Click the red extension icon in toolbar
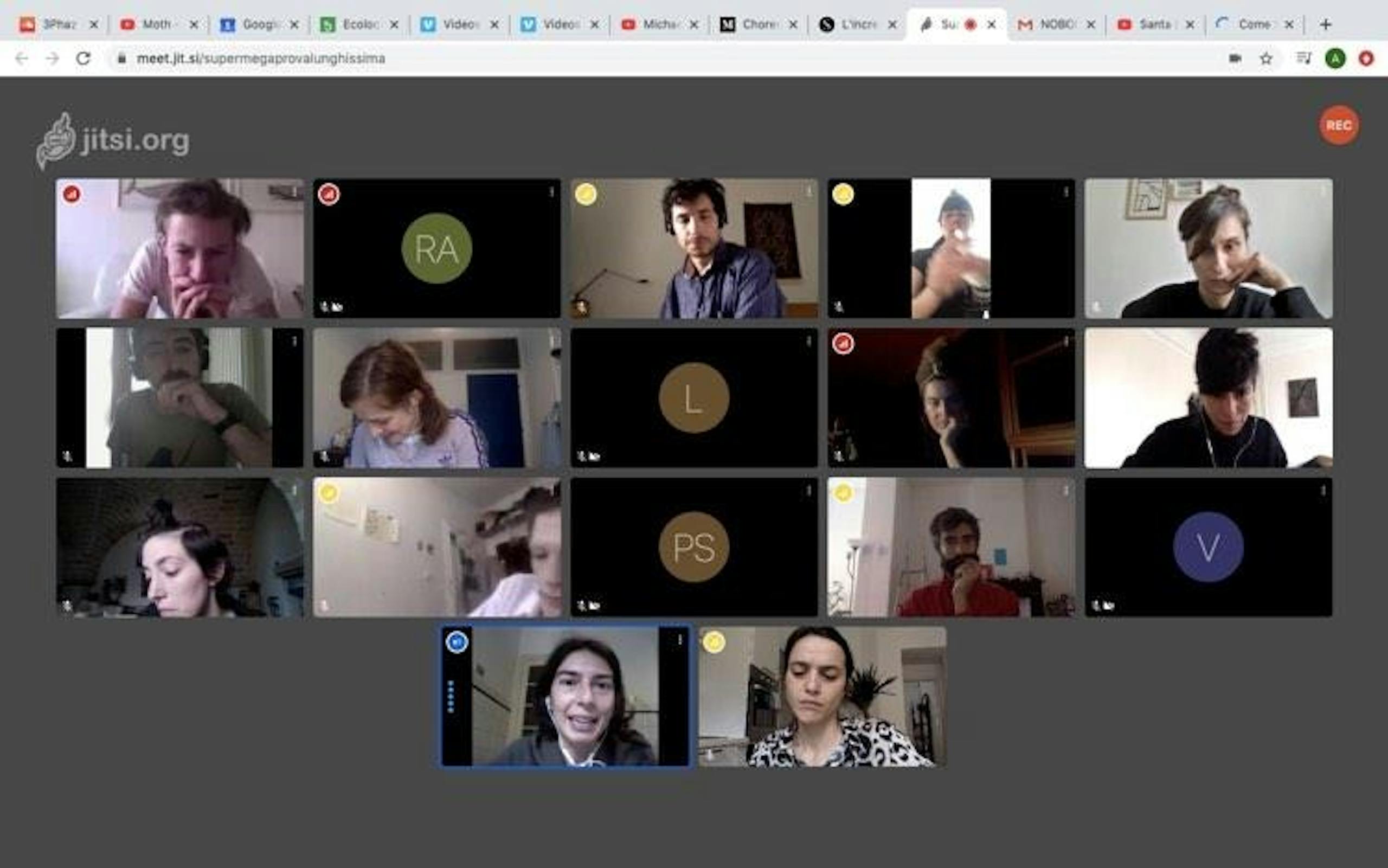Viewport: 1388px width, 868px height. coord(1366,59)
